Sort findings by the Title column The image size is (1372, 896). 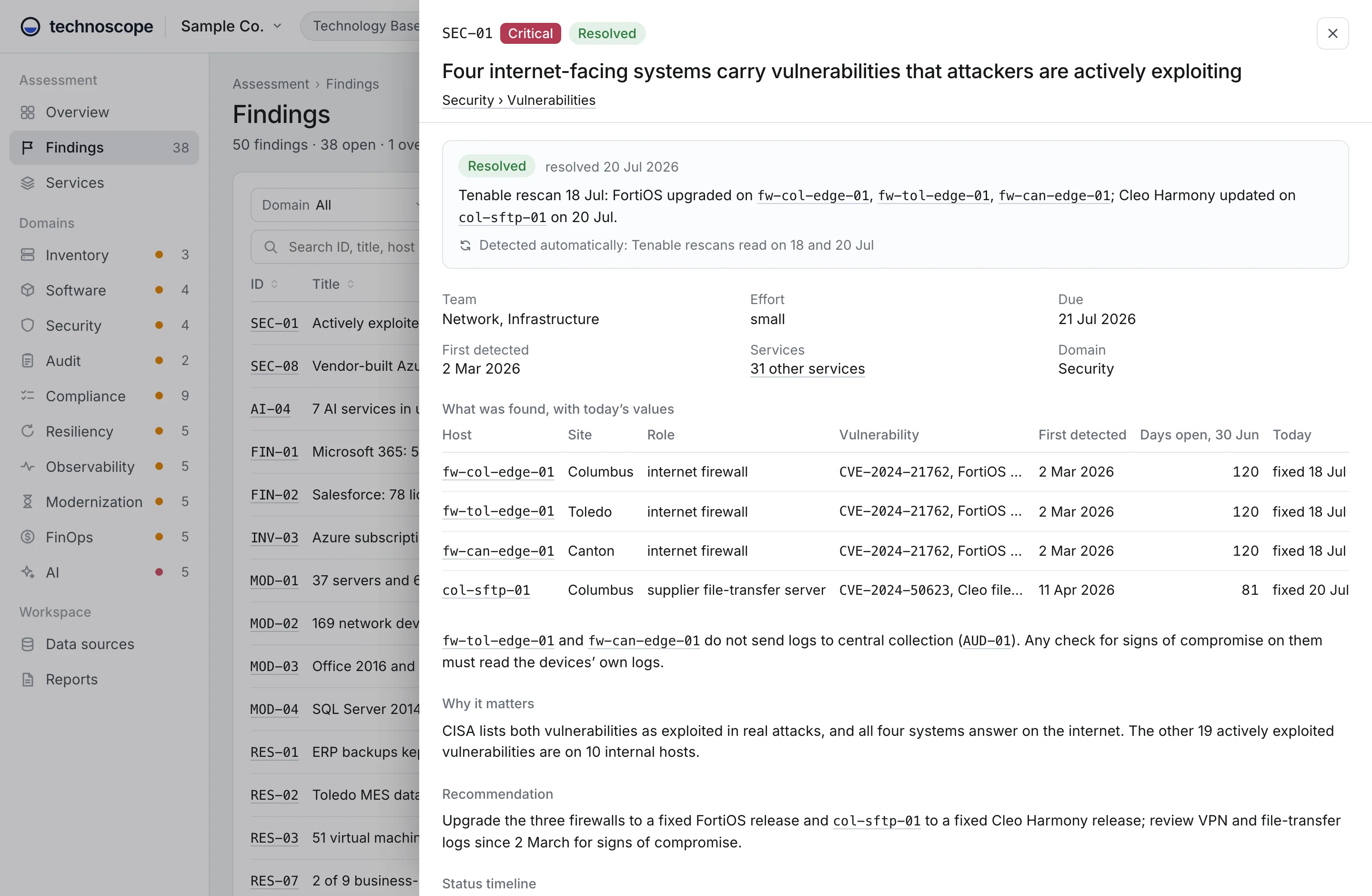[x=333, y=284]
